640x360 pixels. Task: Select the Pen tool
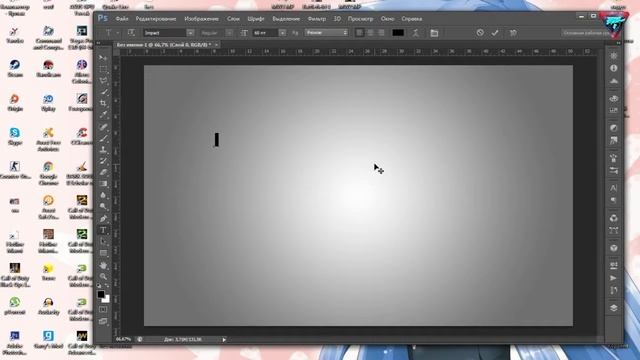[x=103, y=219]
